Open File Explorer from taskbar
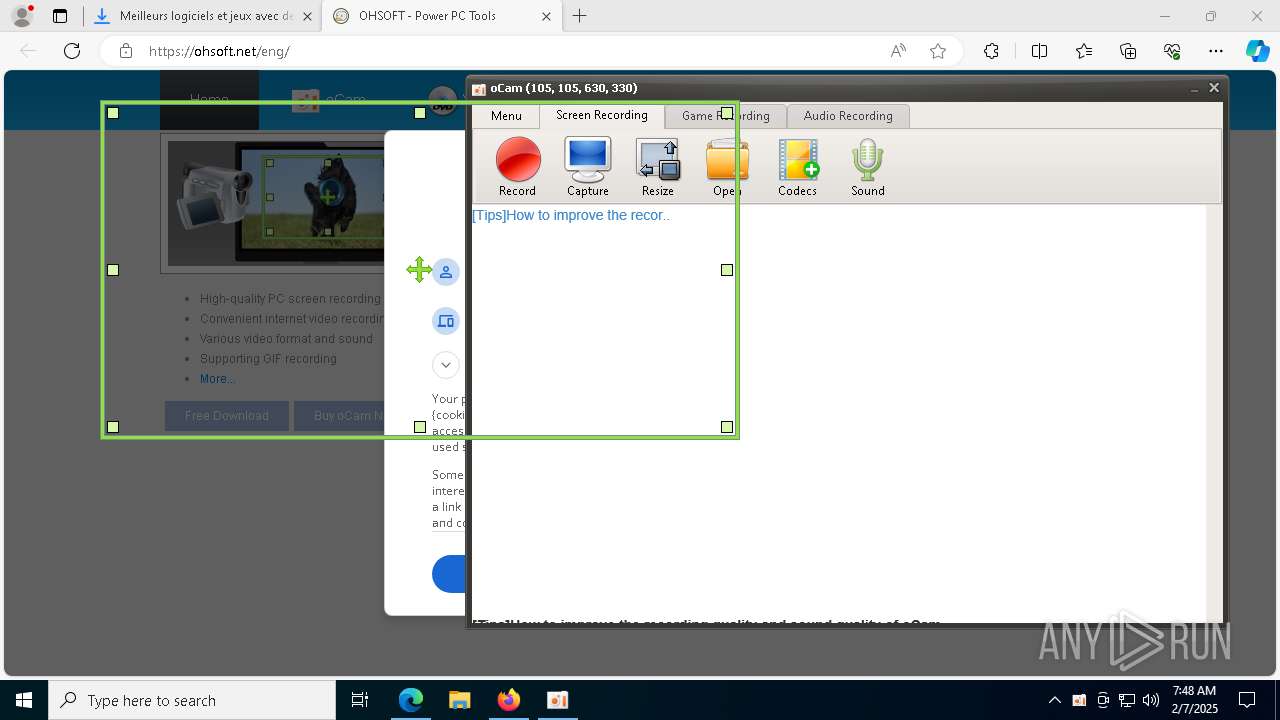This screenshot has width=1280, height=720. click(x=459, y=700)
